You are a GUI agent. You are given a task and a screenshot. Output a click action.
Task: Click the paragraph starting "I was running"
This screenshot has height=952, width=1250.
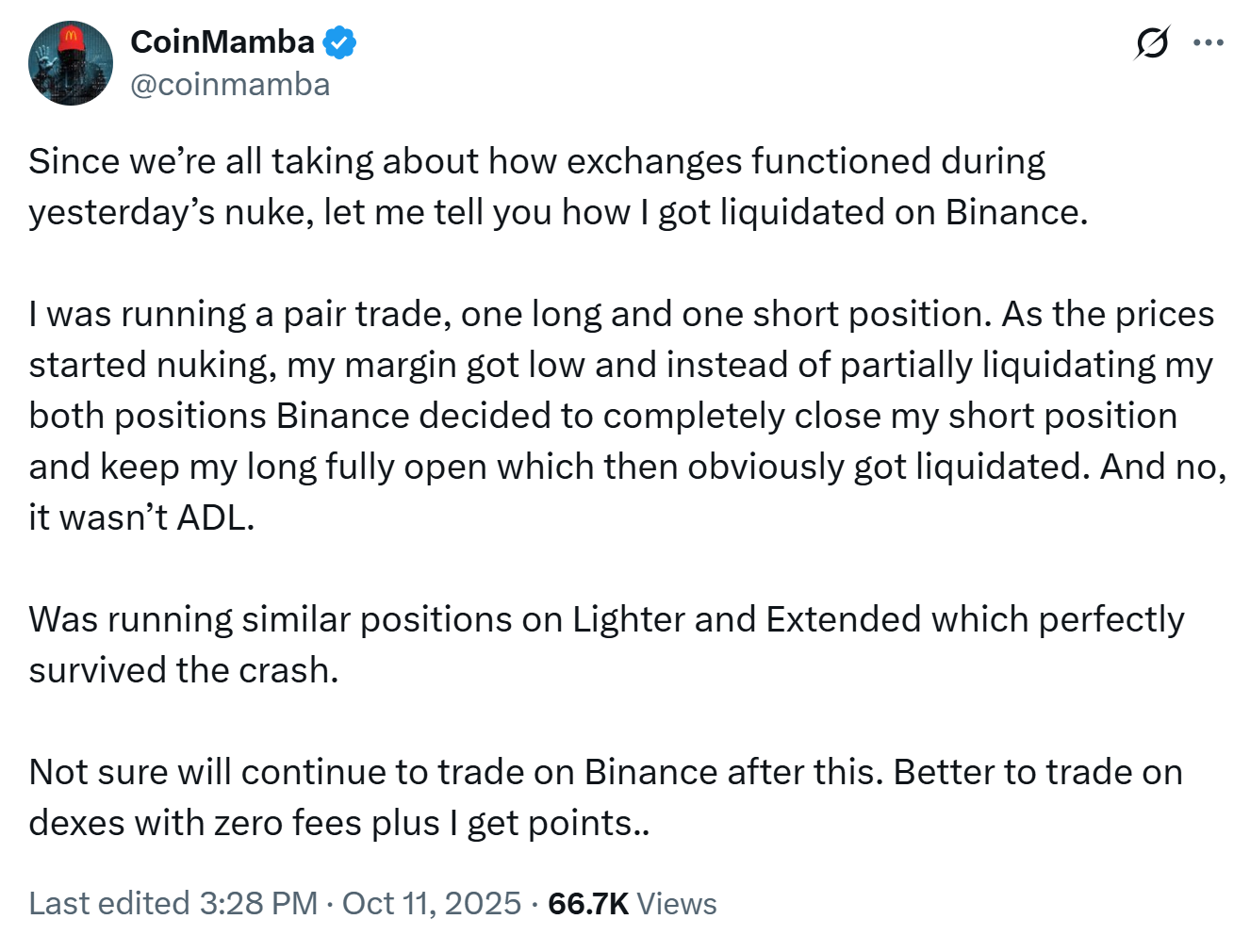tap(622, 415)
